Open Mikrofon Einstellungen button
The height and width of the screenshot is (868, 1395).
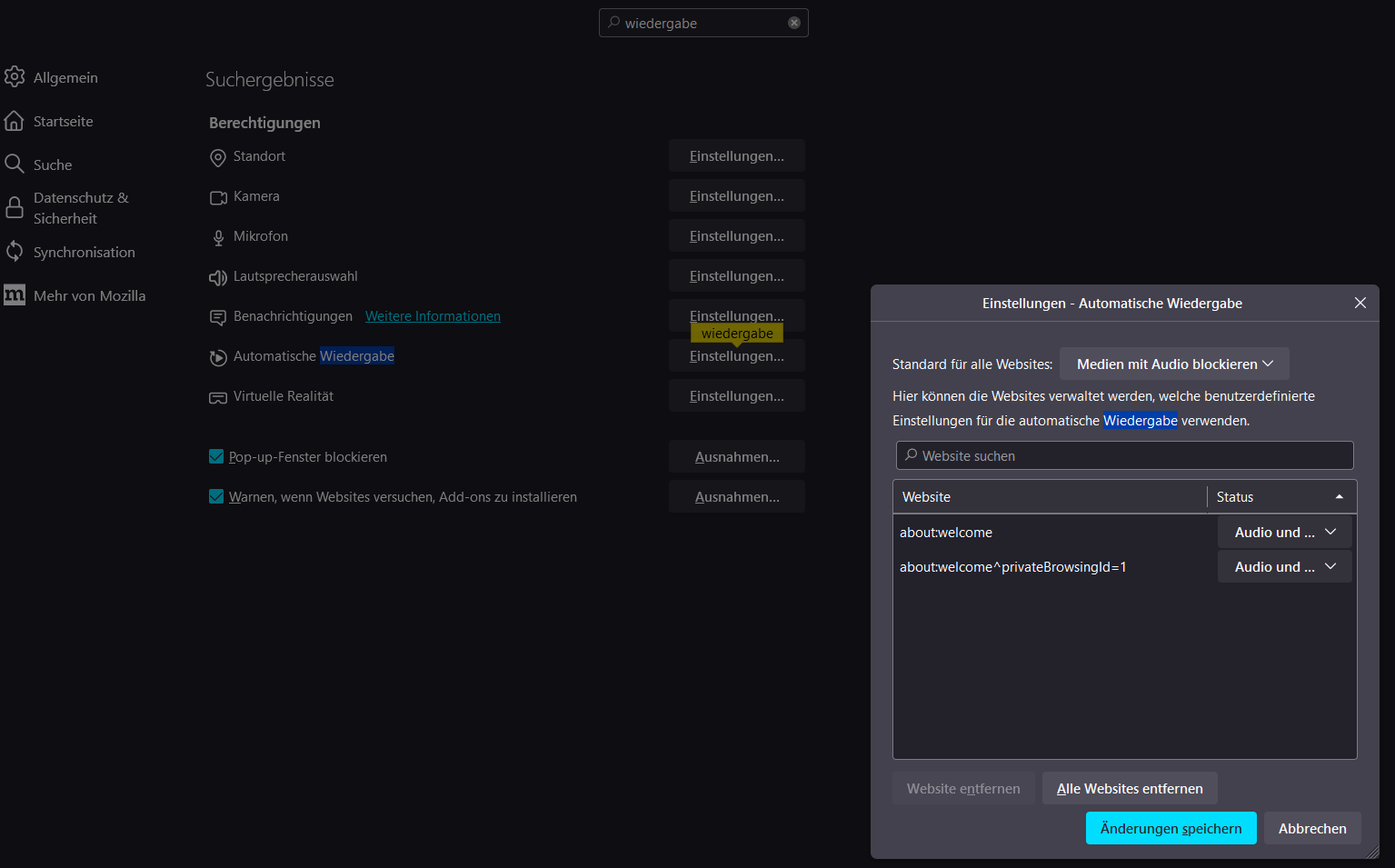click(737, 235)
